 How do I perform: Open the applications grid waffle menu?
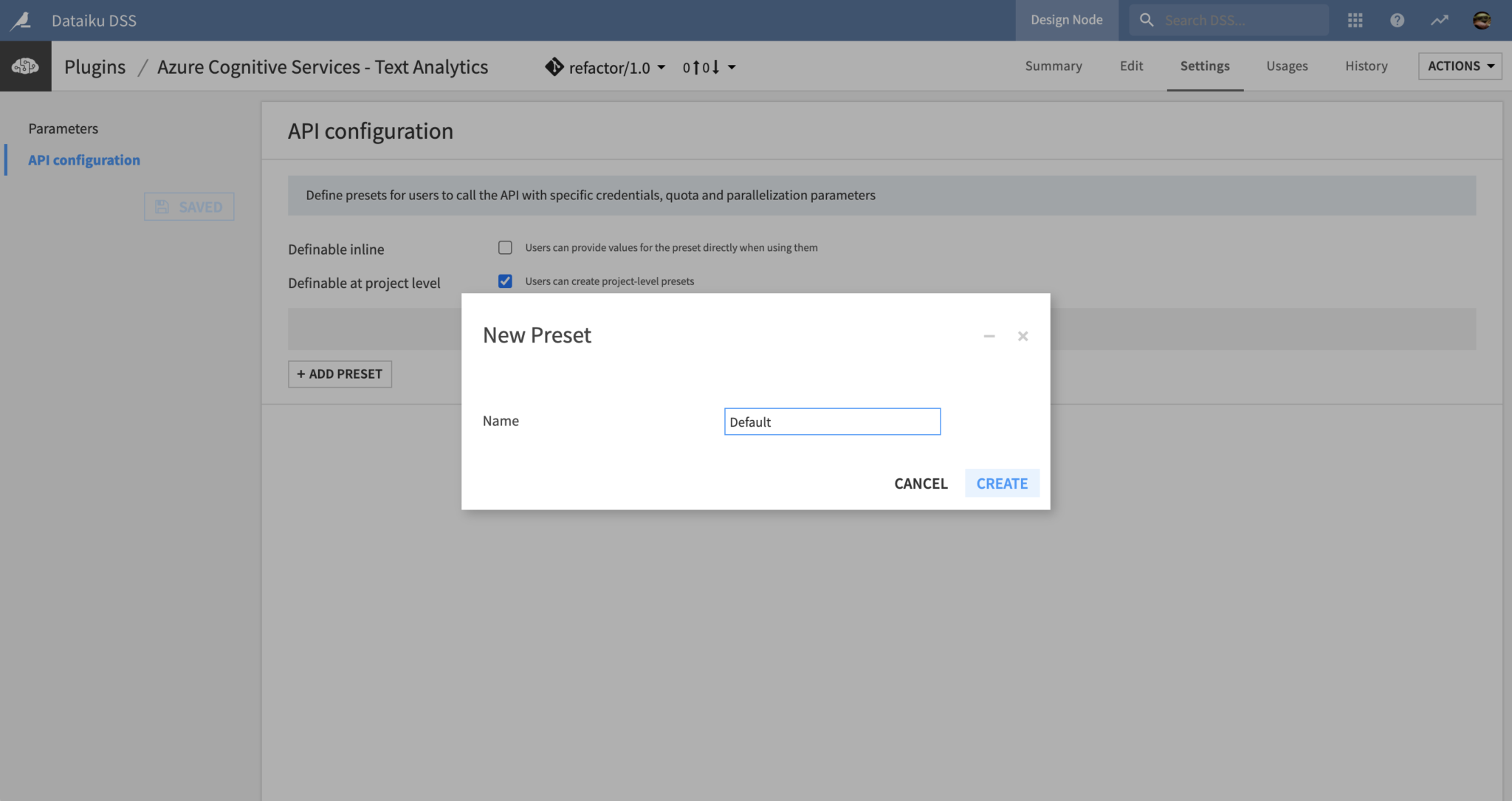coord(1355,20)
